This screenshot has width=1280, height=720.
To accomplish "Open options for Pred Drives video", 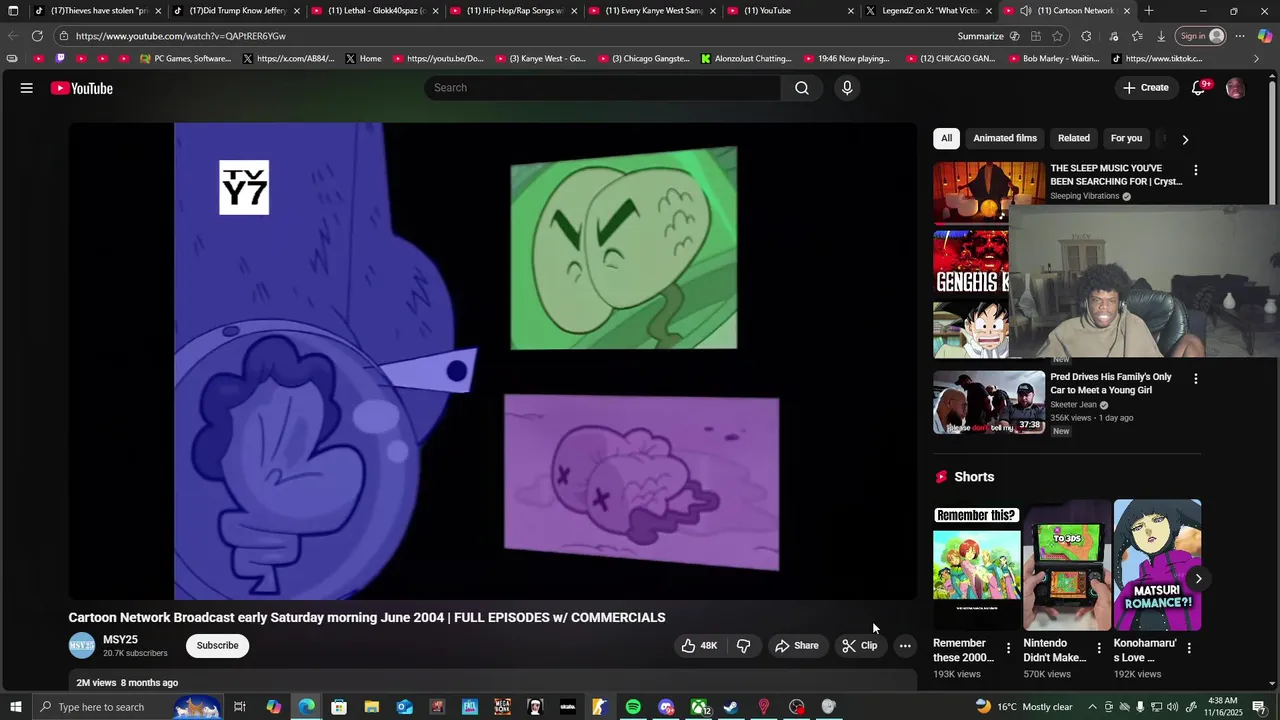I will click(x=1195, y=379).
